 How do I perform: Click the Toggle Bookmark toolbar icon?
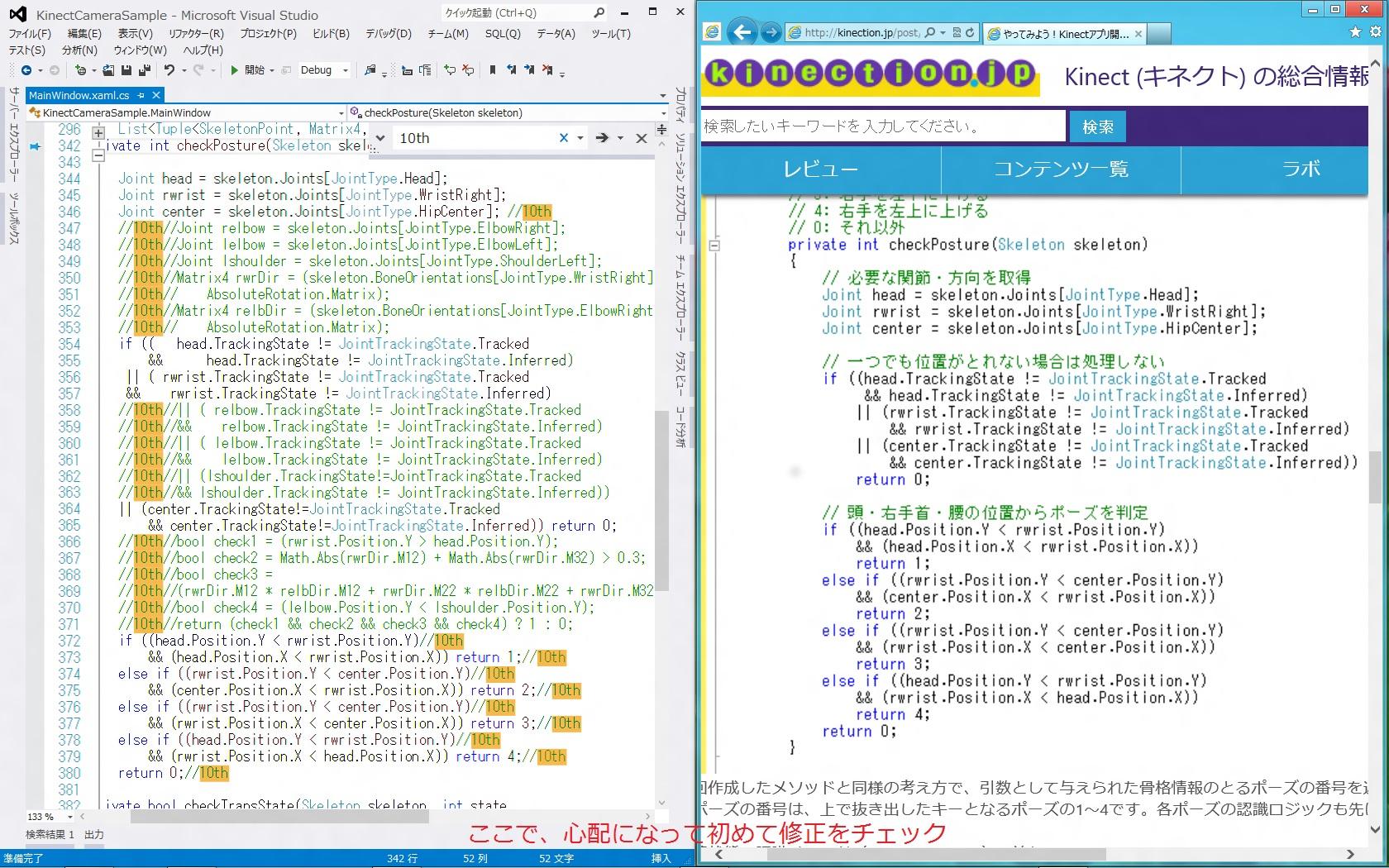493,70
